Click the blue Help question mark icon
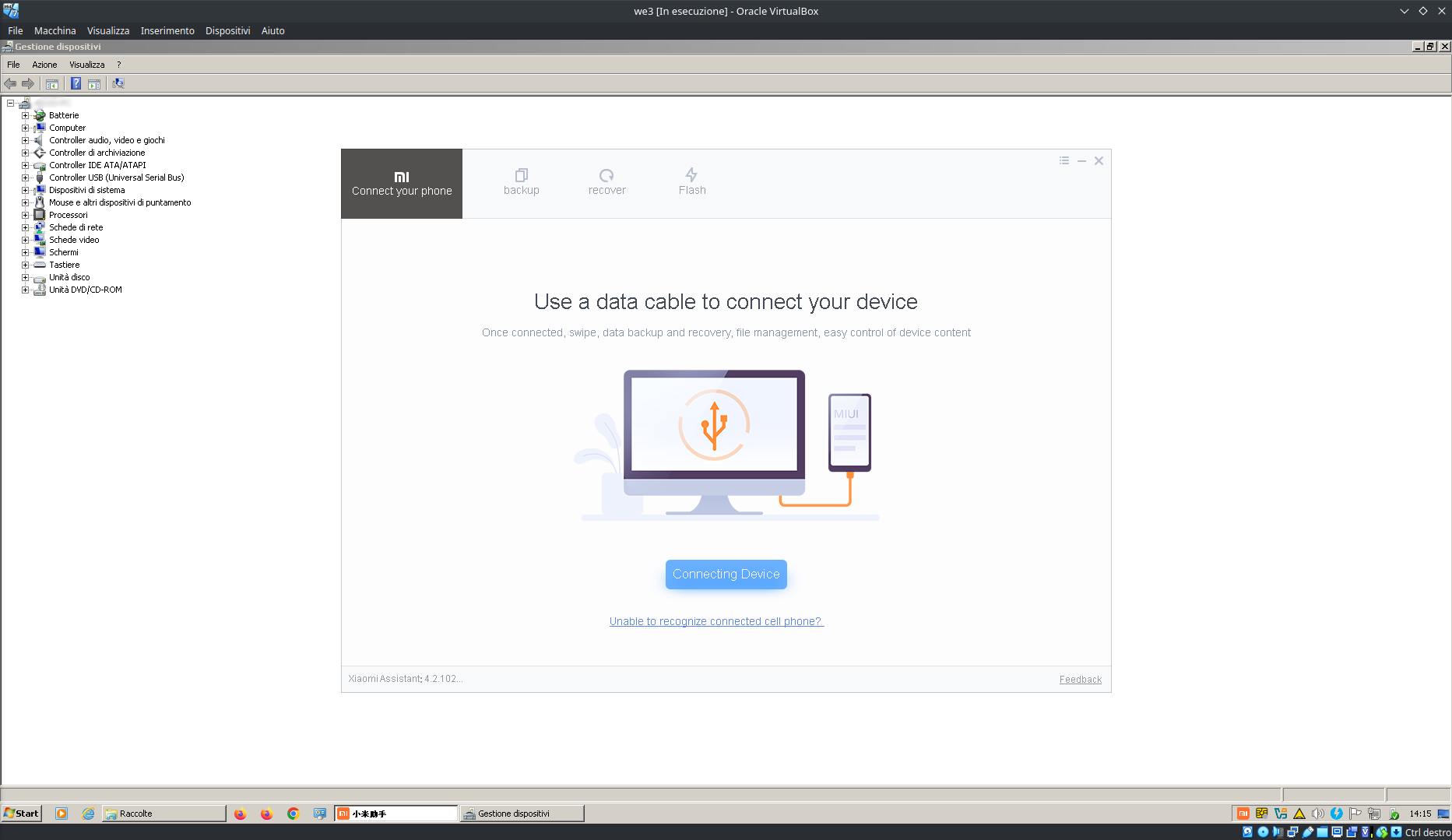Screen dimensions: 1452x840 pyautogui.click(x=76, y=83)
